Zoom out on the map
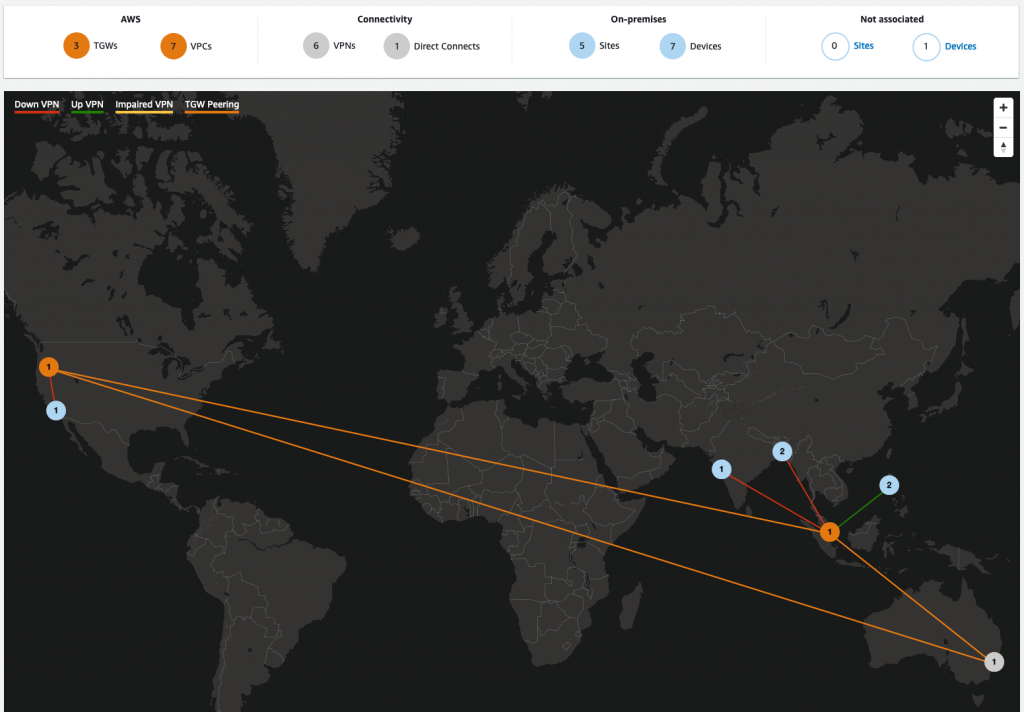Image resolution: width=1024 pixels, height=712 pixels. click(1003, 127)
